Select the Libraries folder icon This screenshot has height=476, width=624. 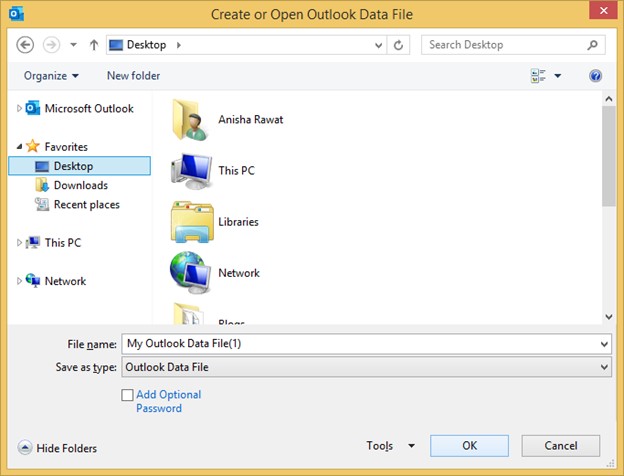(192, 222)
